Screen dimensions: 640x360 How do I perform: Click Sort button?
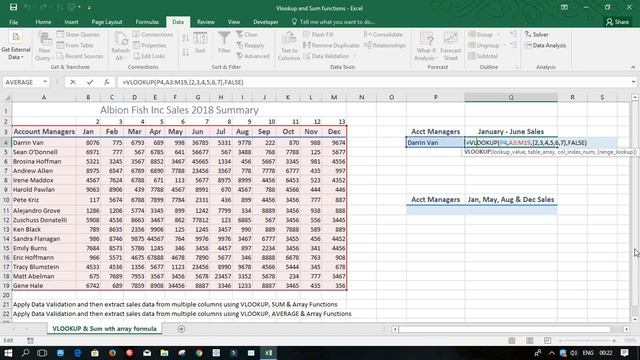200,43
